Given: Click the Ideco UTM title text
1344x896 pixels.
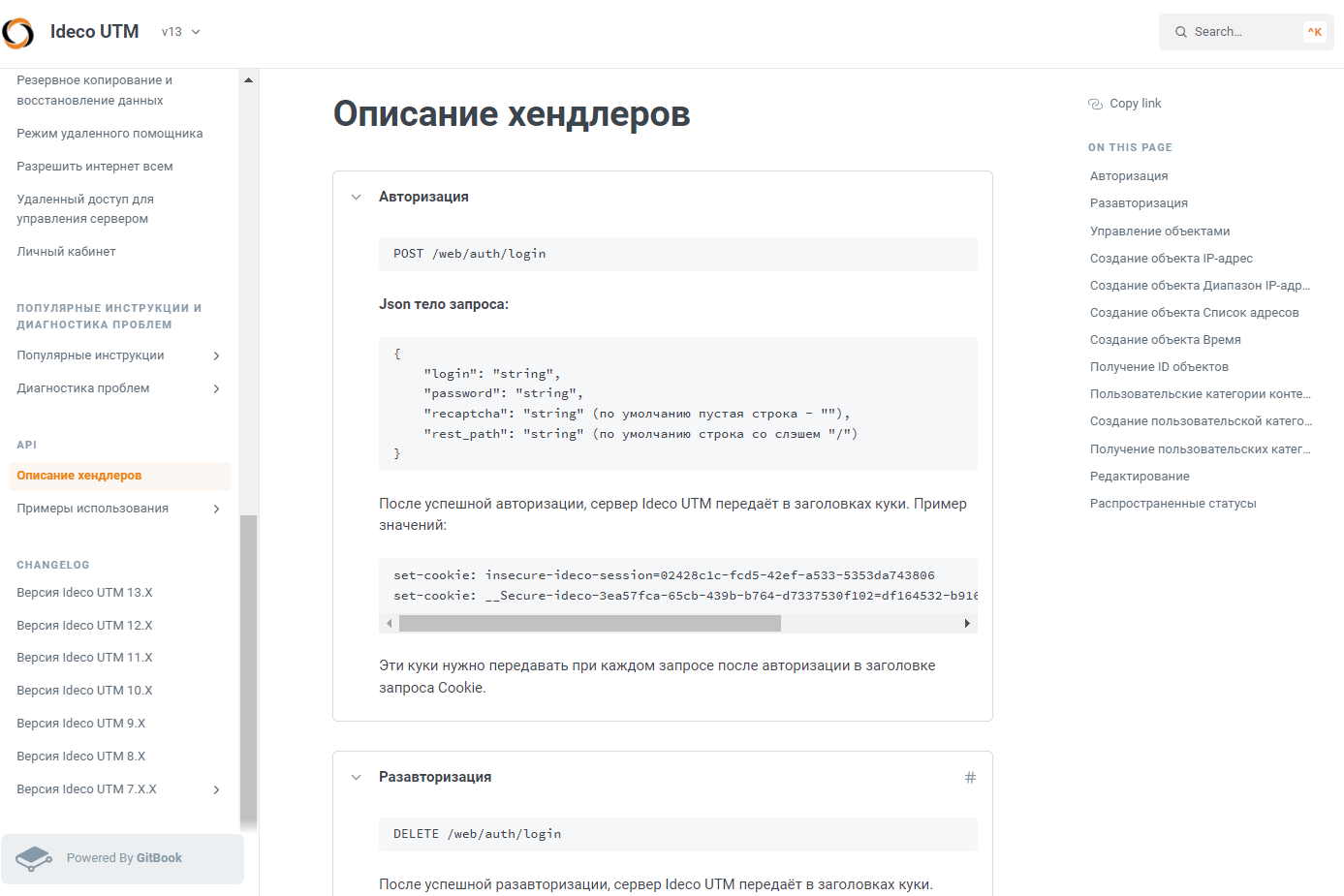Looking at the screenshot, I should pos(95,32).
